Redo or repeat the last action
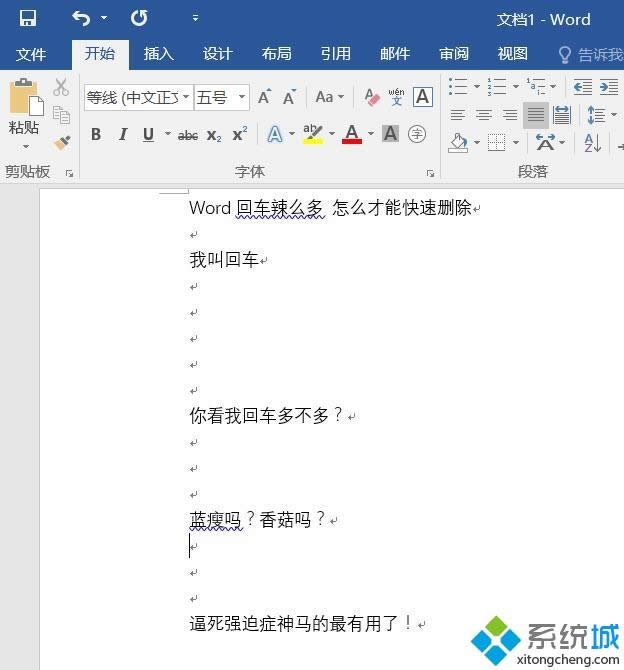This screenshot has height=670, width=624. pos(139,18)
